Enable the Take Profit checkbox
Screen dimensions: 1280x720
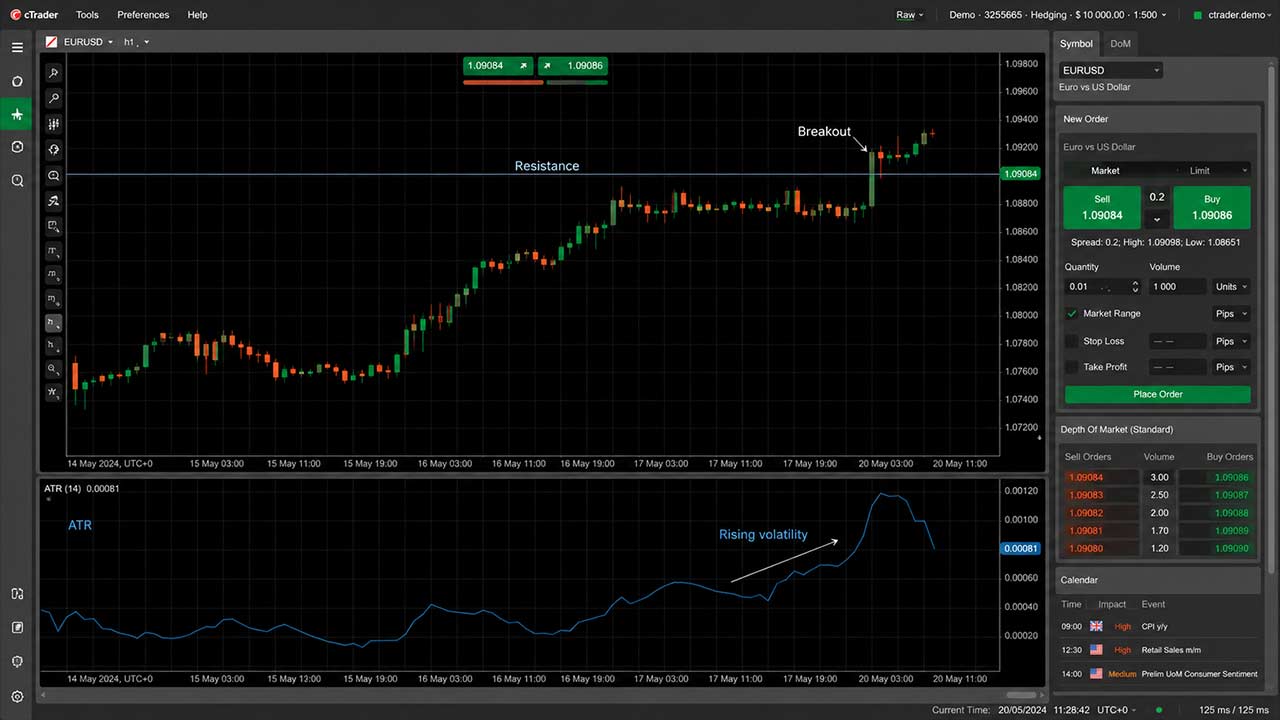pos(1072,367)
